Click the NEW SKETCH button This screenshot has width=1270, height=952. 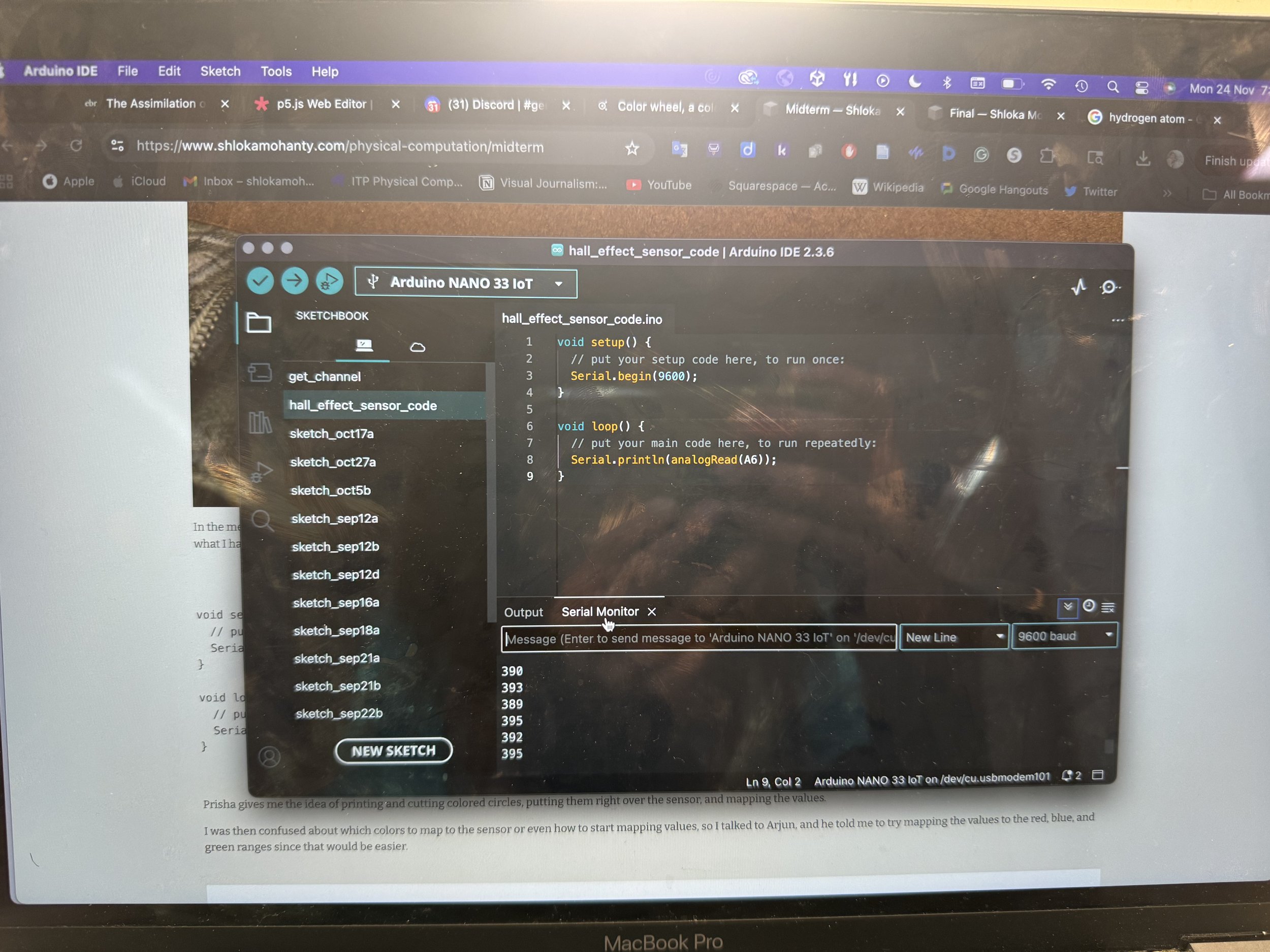click(393, 750)
